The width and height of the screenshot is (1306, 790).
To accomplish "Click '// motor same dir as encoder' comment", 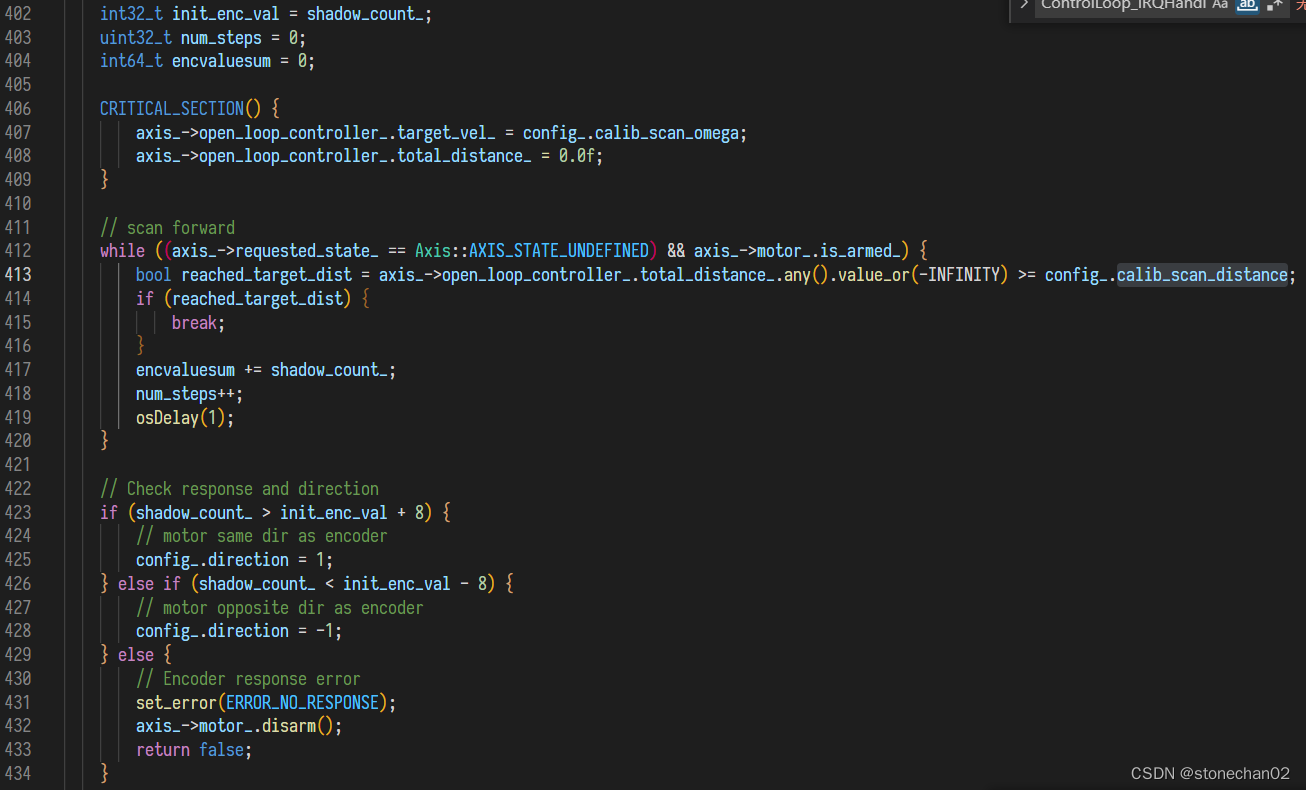I will click(261, 536).
